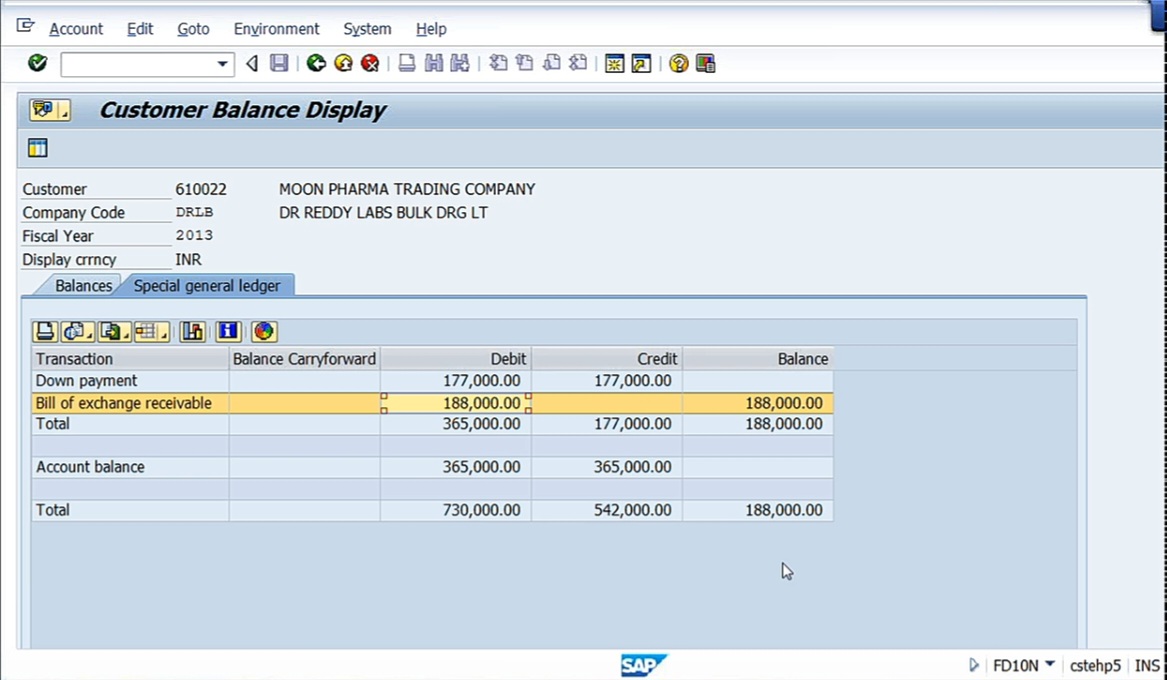Open the Environment menu
Screen dimensions: 1167x680
coord(276,29)
